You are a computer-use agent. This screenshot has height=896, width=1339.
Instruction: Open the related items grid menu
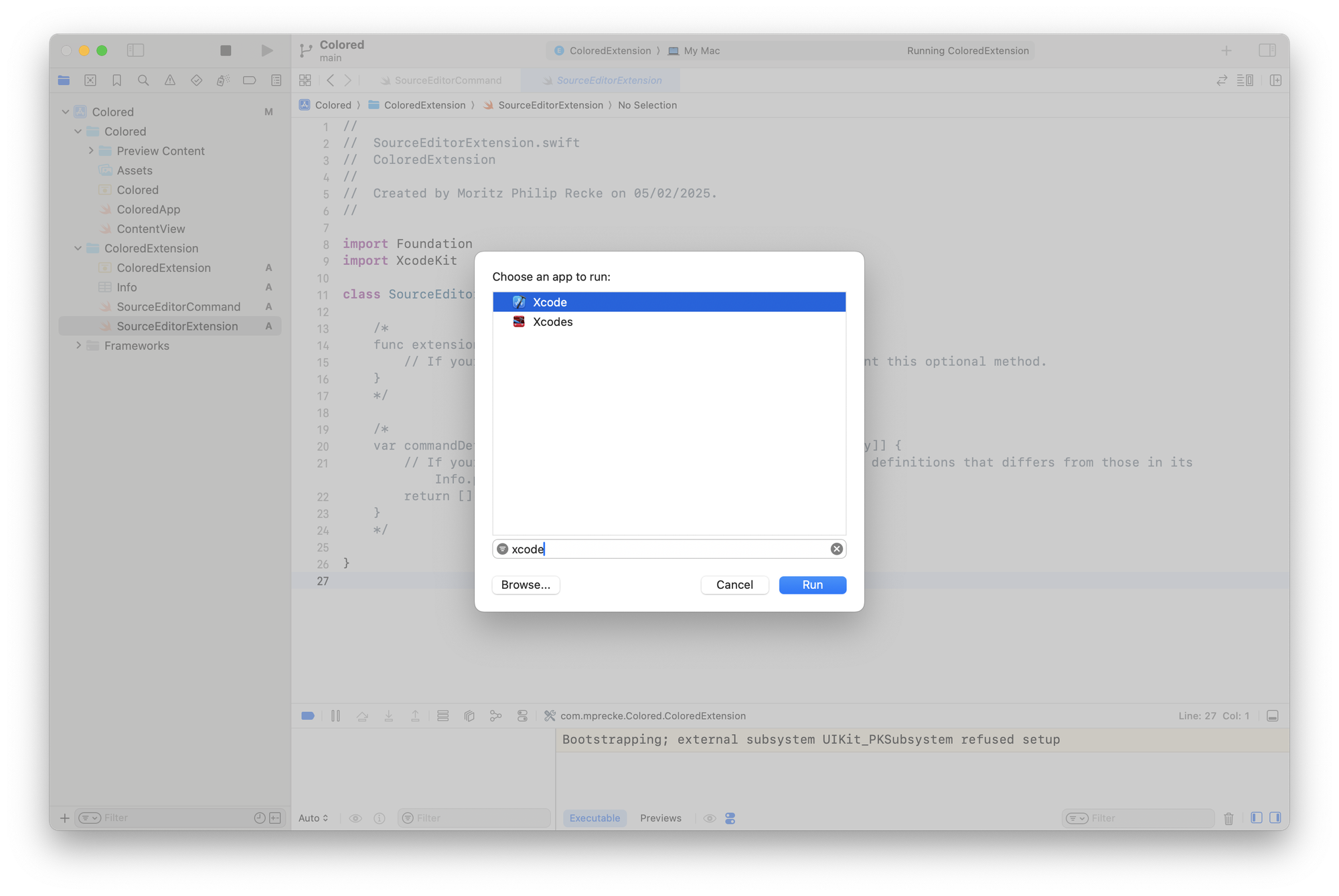click(305, 80)
